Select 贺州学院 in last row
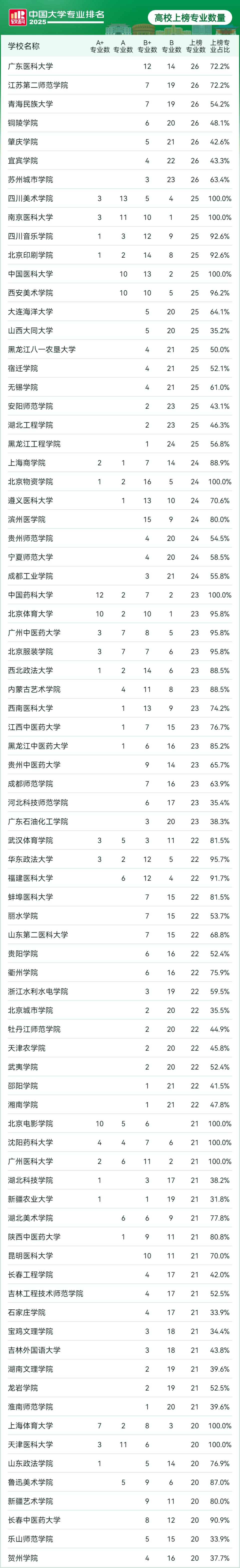240x1568 pixels. [23, 1558]
